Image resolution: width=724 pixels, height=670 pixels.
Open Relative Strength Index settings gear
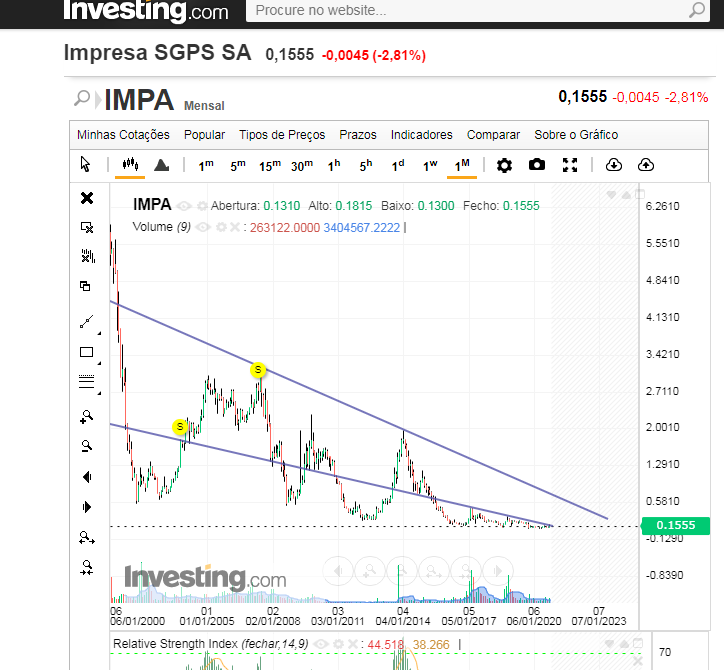pyautogui.click(x=338, y=644)
